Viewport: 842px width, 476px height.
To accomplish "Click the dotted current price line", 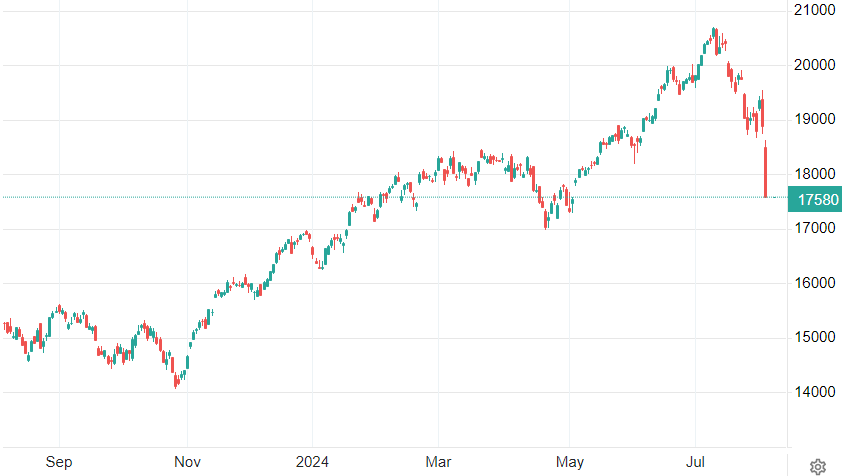I will 400,197.
